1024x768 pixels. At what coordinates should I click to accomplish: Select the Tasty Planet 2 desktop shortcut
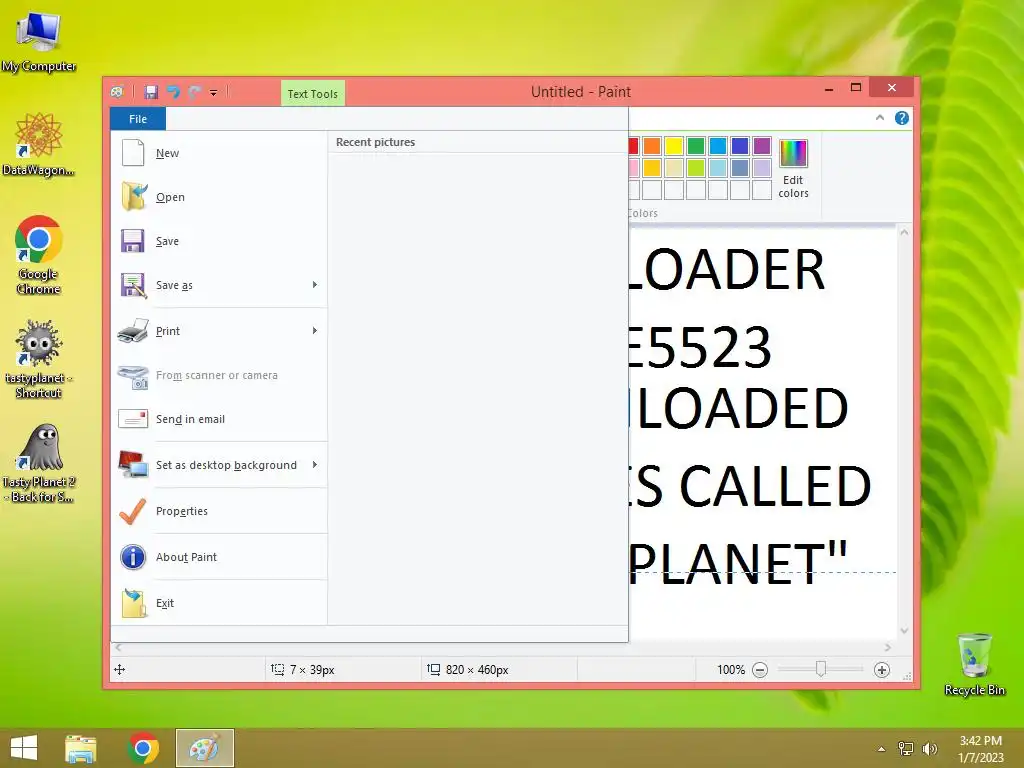39,464
